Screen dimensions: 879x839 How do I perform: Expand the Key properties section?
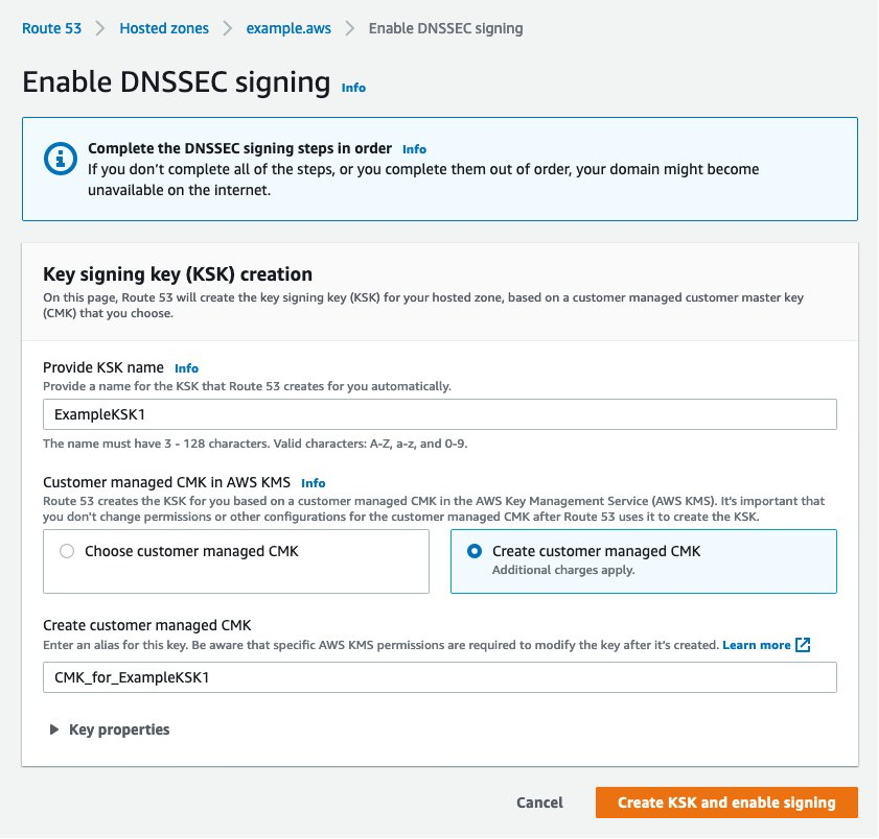point(120,729)
